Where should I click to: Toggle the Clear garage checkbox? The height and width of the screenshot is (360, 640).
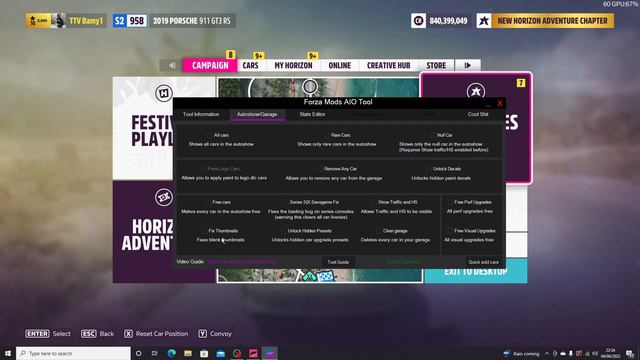click(x=379, y=231)
